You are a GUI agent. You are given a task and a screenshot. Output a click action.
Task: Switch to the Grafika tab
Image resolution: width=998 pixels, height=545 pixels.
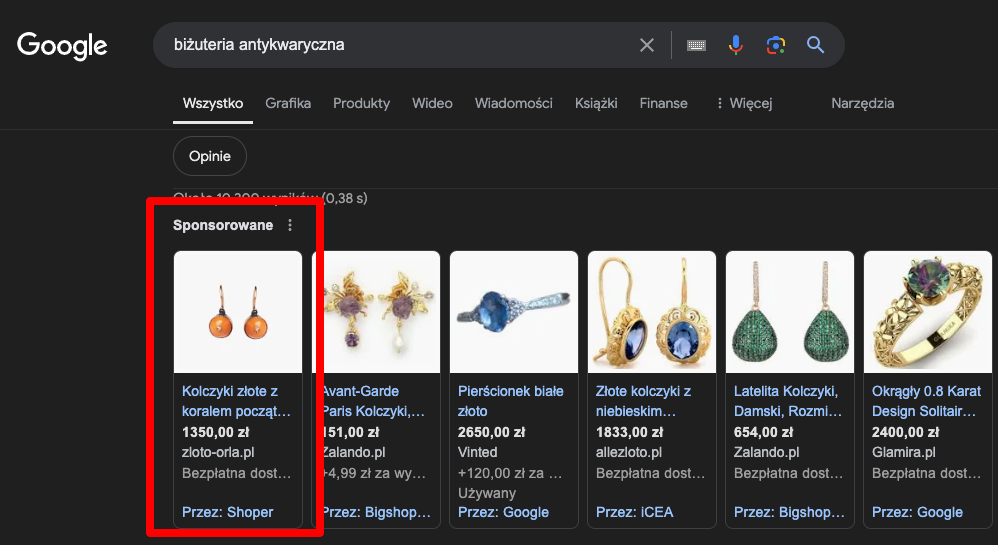point(288,103)
